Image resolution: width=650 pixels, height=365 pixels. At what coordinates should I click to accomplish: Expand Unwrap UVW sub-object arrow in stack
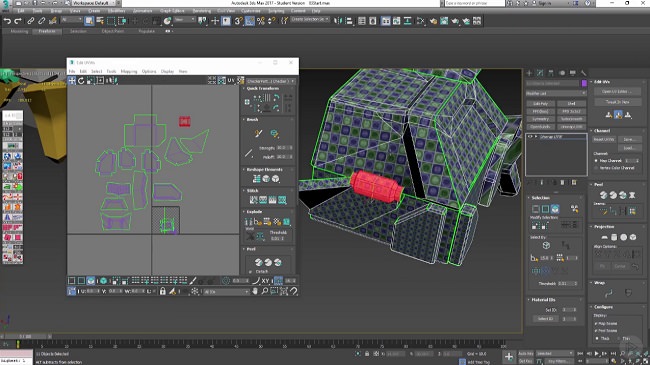coord(536,136)
